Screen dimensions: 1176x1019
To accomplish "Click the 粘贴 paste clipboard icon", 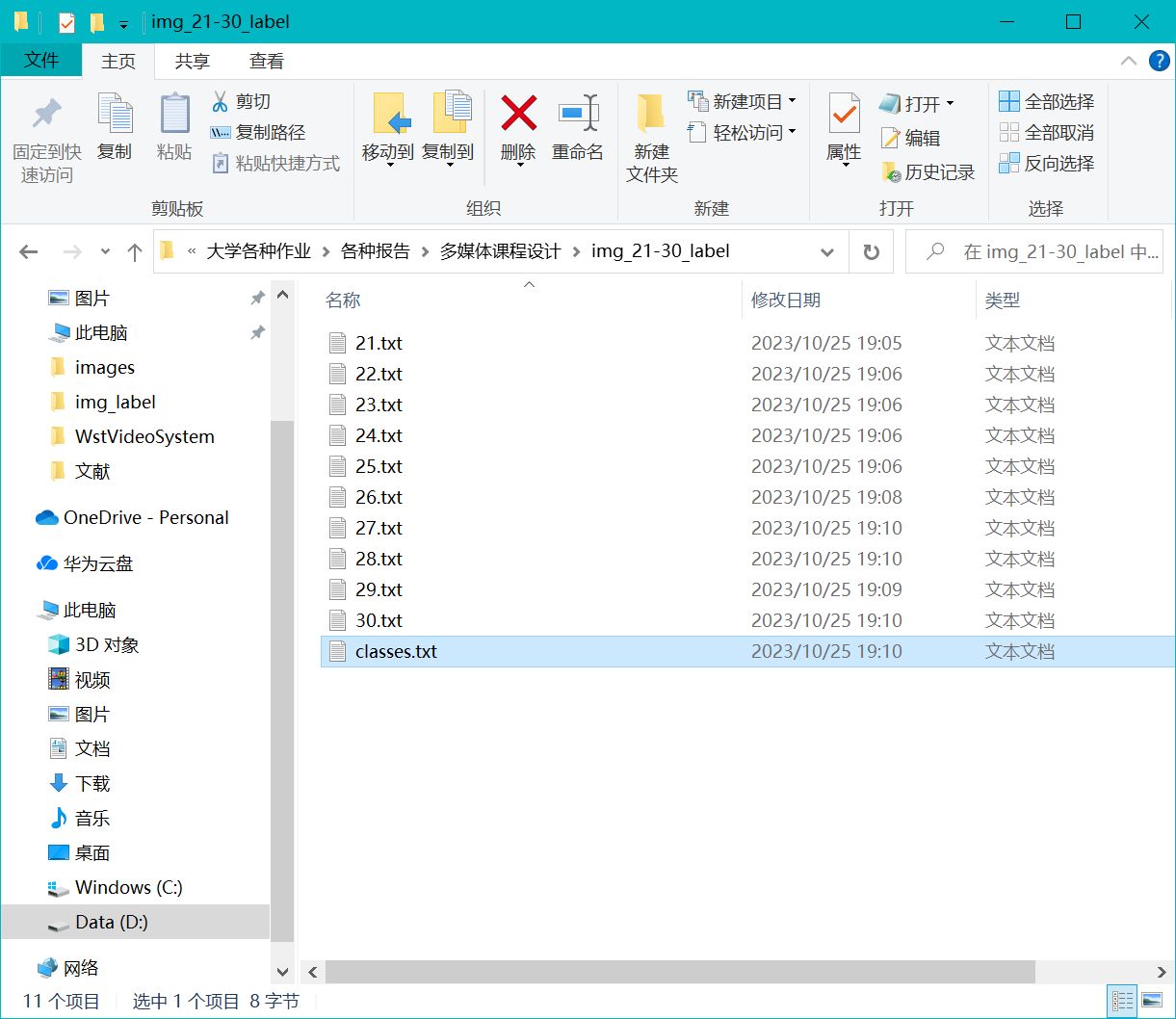I will [x=174, y=114].
